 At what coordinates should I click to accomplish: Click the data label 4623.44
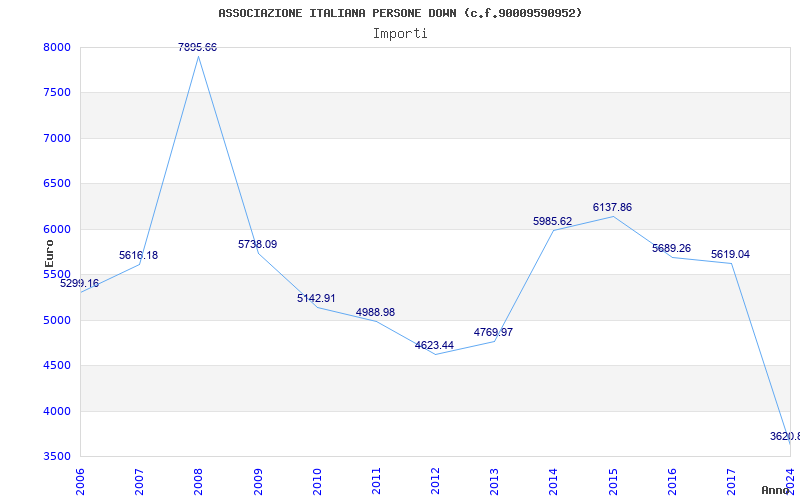click(x=434, y=345)
